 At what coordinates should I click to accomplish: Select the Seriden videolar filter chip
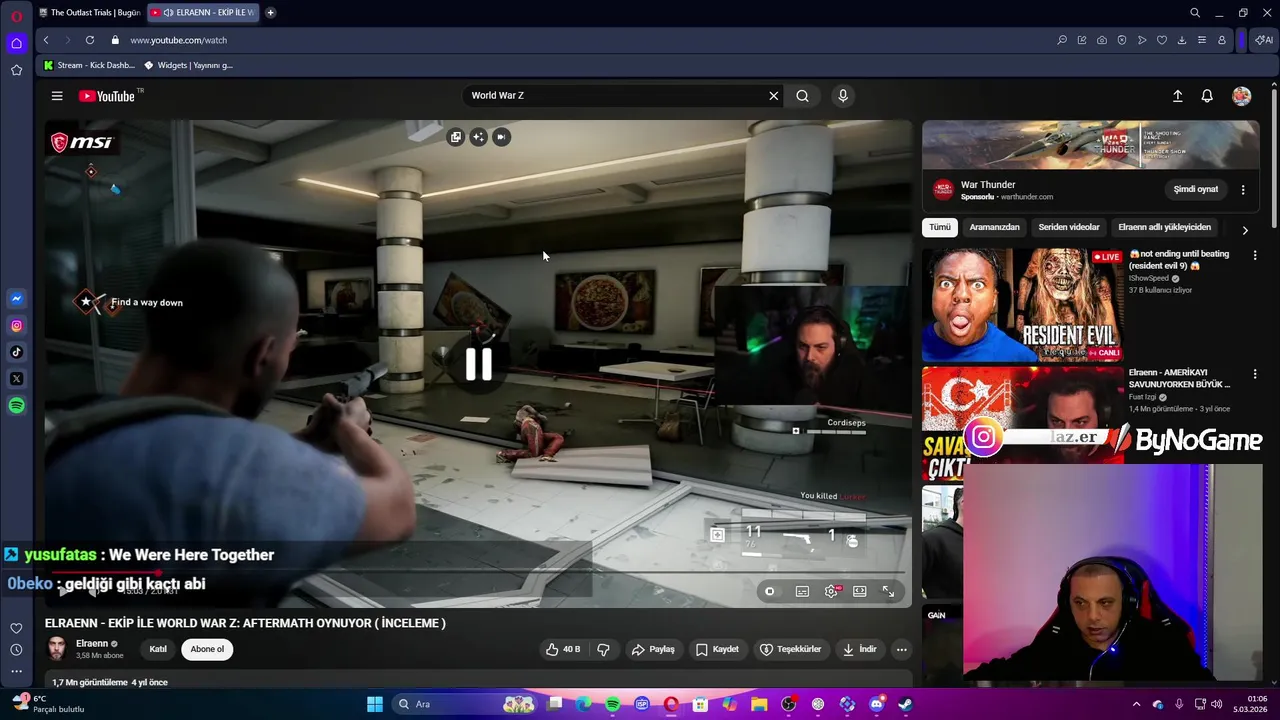click(1069, 227)
